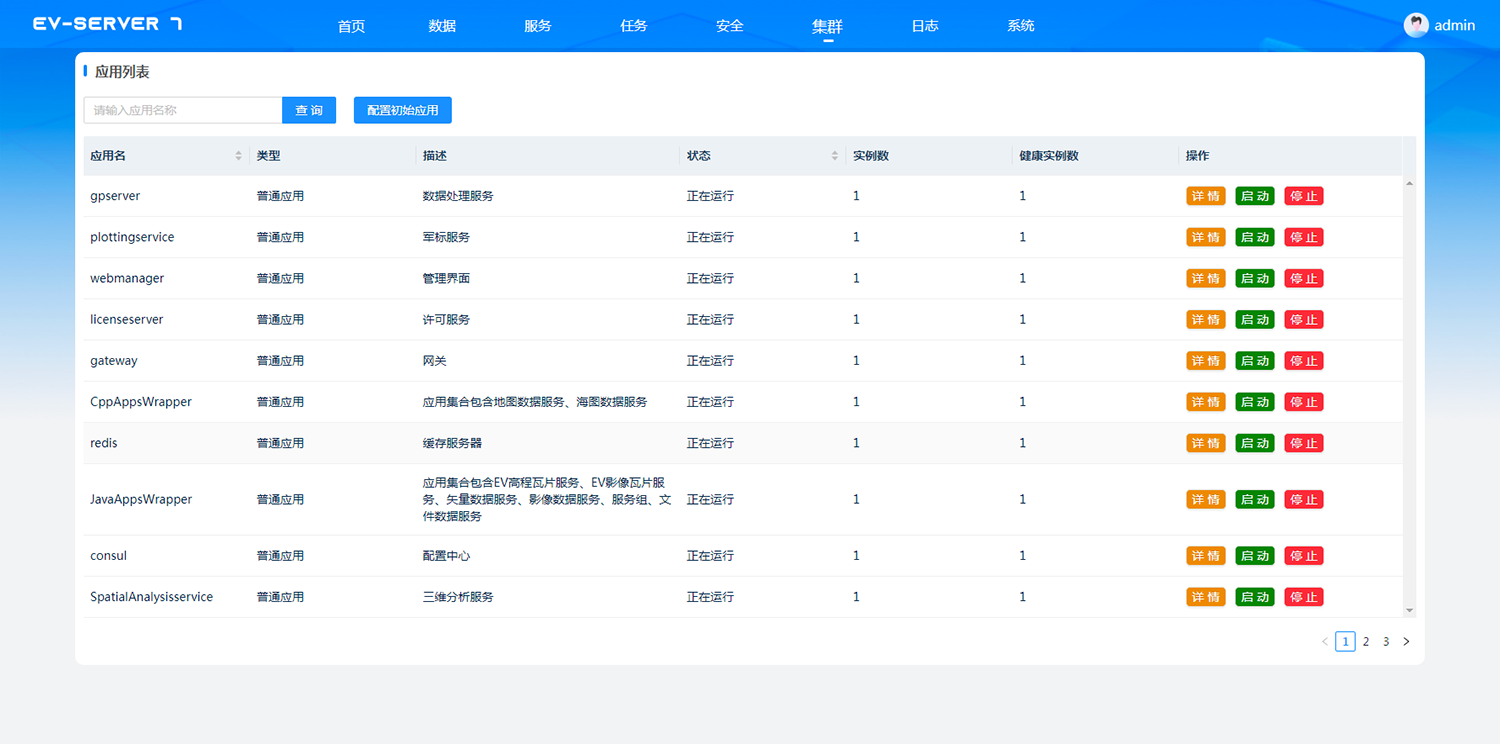Go to next page arrow
The width and height of the screenshot is (1500, 744).
coord(1406,642)
